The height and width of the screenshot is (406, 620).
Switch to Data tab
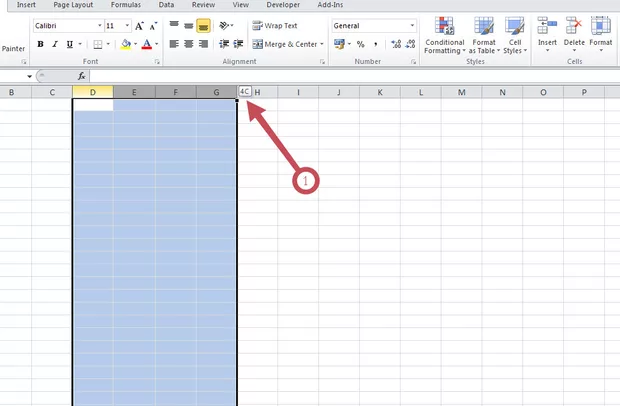[166, 5]
